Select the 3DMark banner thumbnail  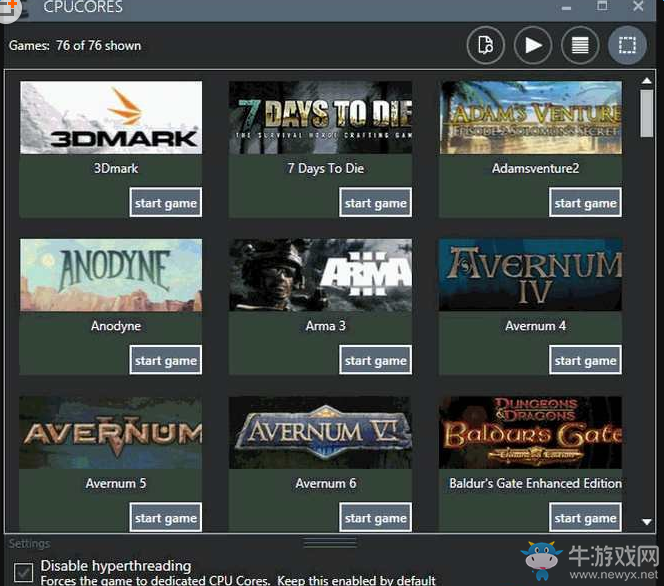[x=111, y=118]
